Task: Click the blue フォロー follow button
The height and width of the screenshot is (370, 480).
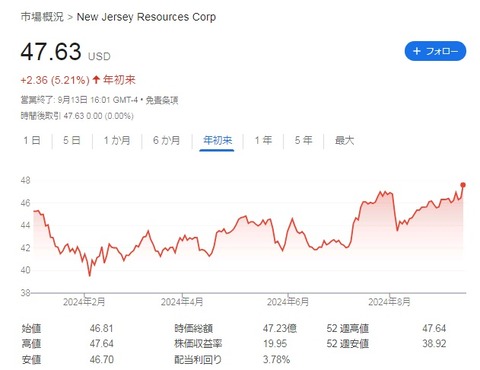Action: [435, 51]
